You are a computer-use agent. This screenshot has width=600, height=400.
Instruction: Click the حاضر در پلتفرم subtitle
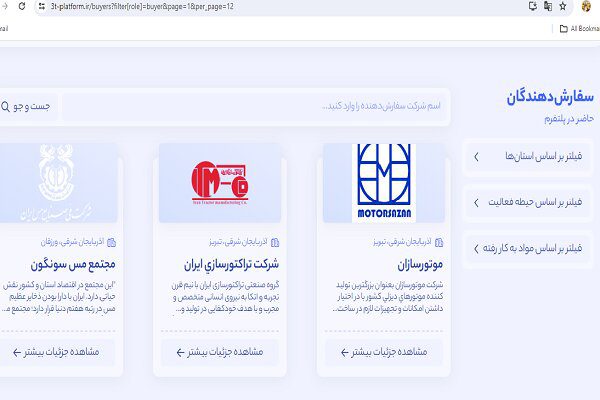(569, 119)
